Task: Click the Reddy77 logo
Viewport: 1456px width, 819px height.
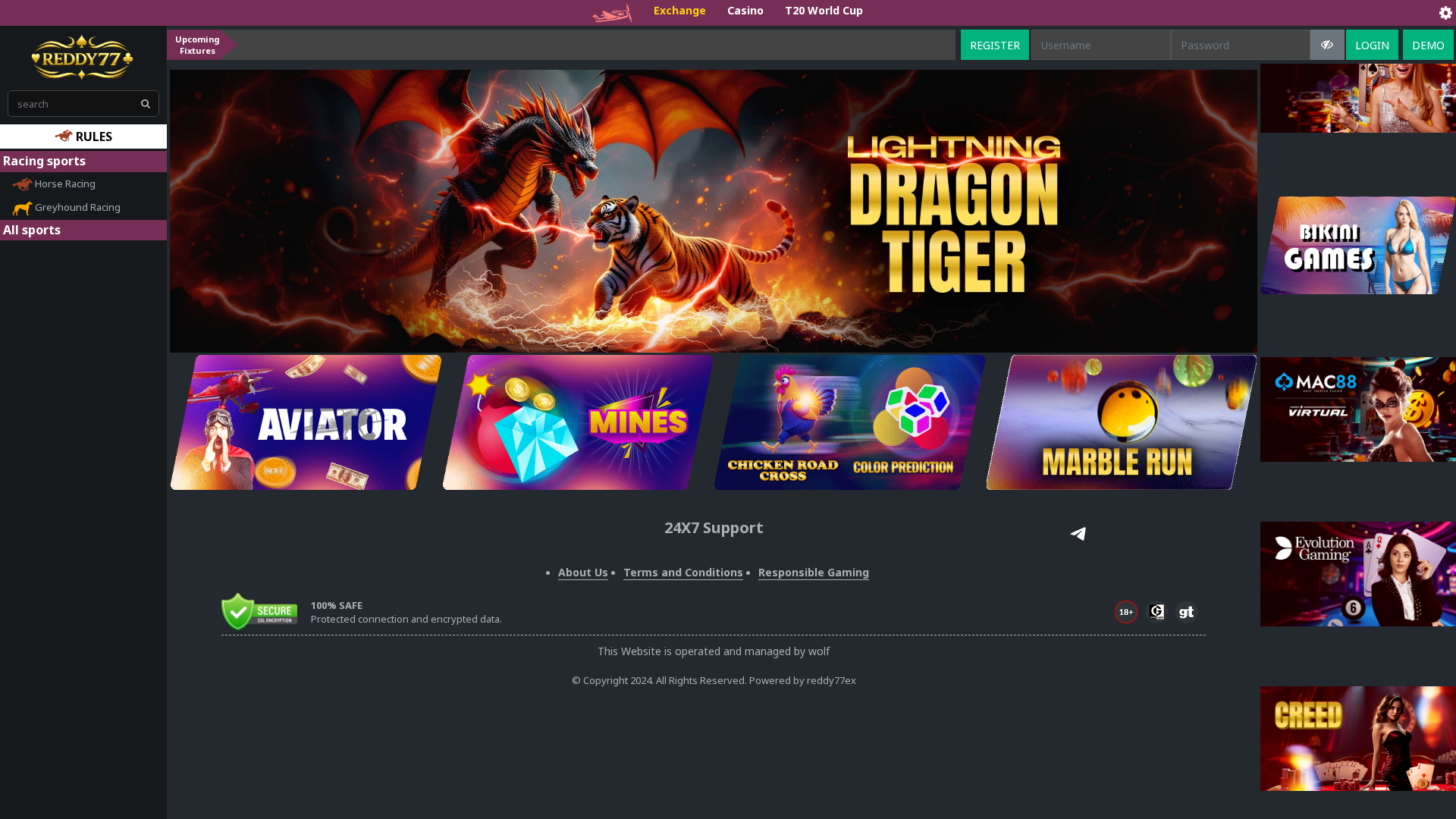Action: (x=81, y=57)
